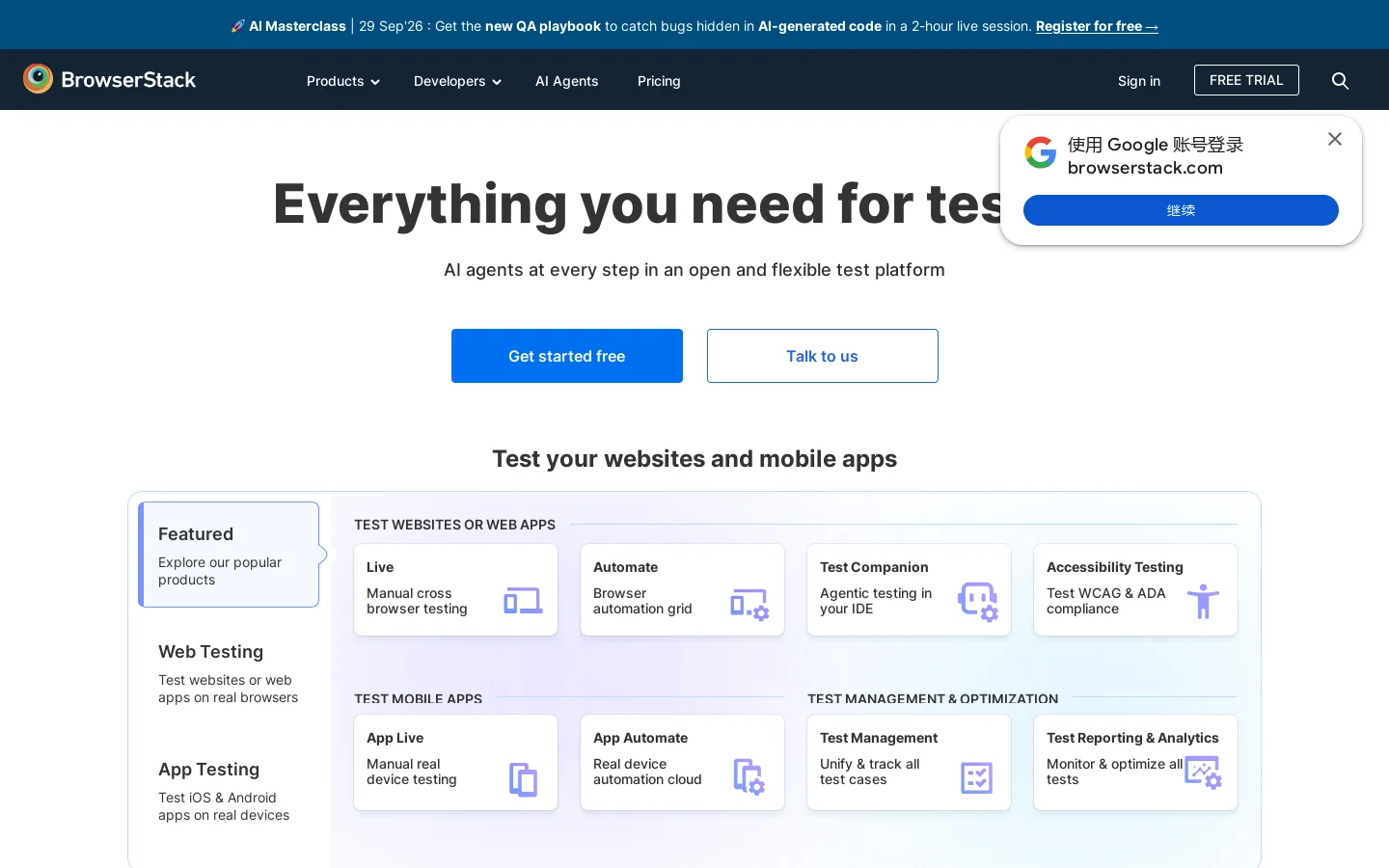Viewport: 1389px width, 868px height.
Task: Open the Automate product card title
Action: (625, 567)
